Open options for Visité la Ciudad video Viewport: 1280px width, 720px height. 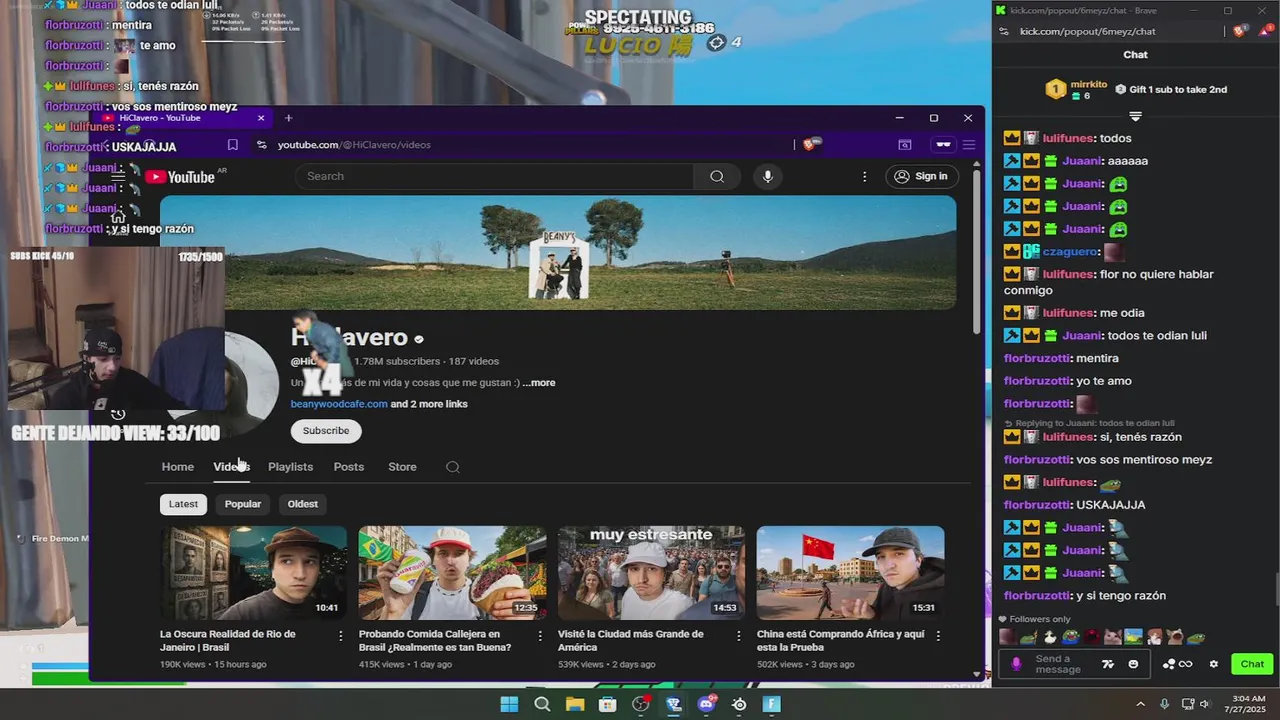[739, 635]
